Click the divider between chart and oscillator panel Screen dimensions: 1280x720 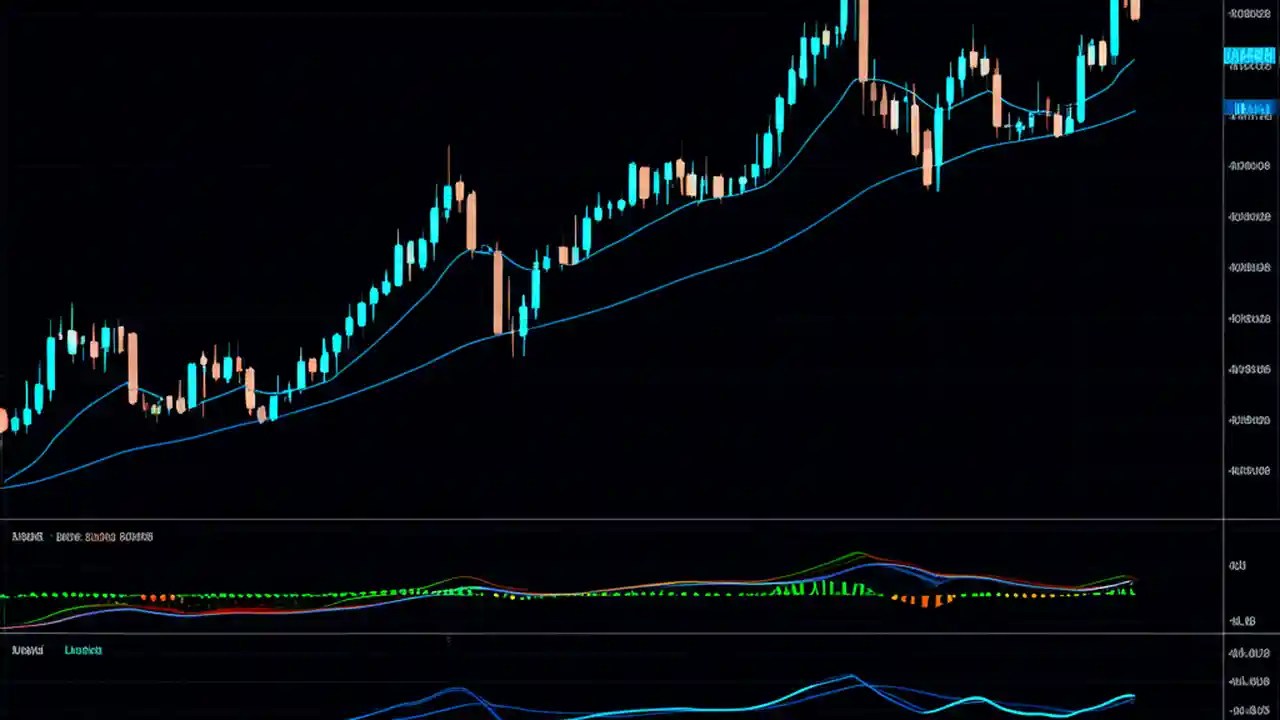tap(600, 521)
